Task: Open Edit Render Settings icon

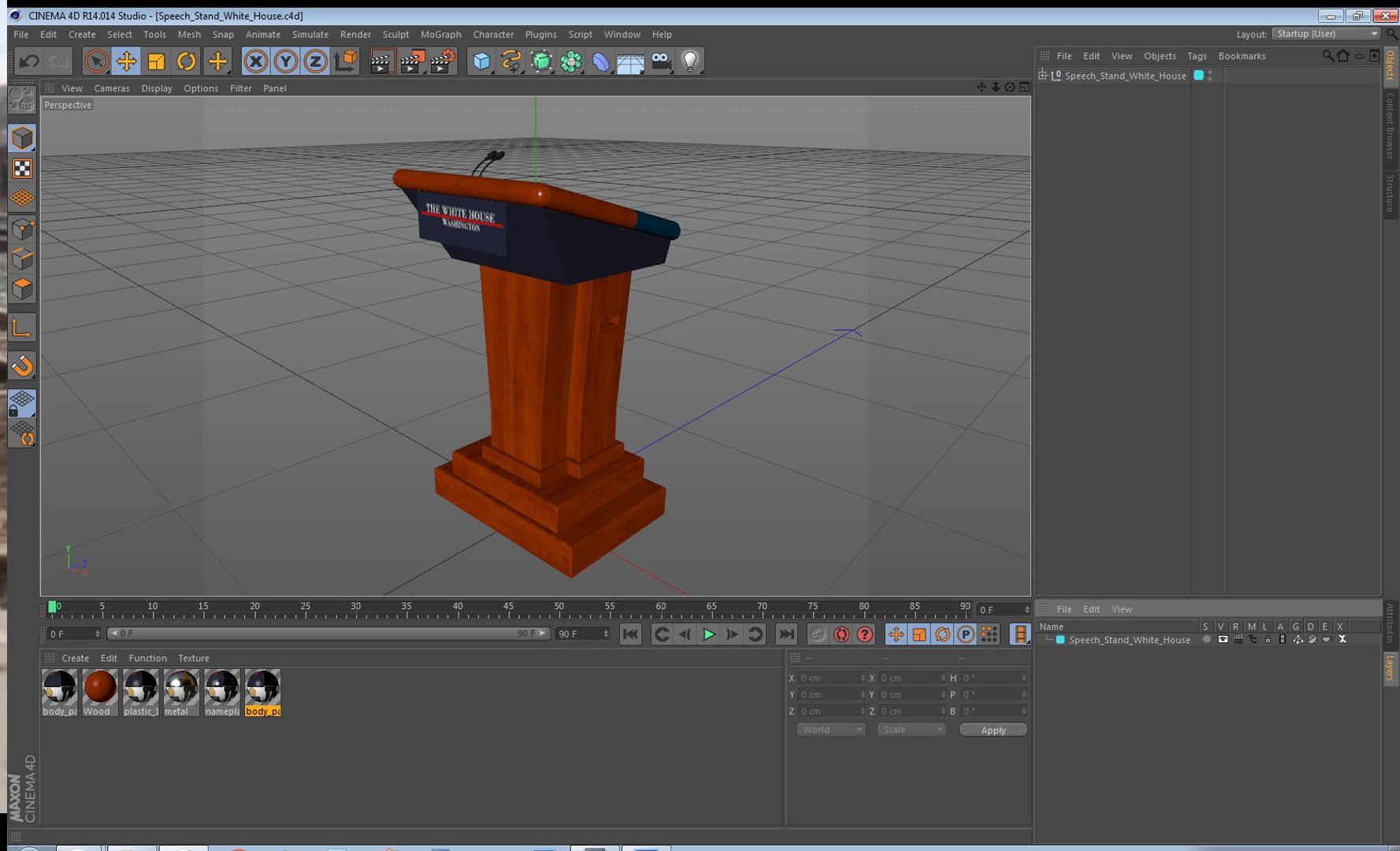Action: 443,61
